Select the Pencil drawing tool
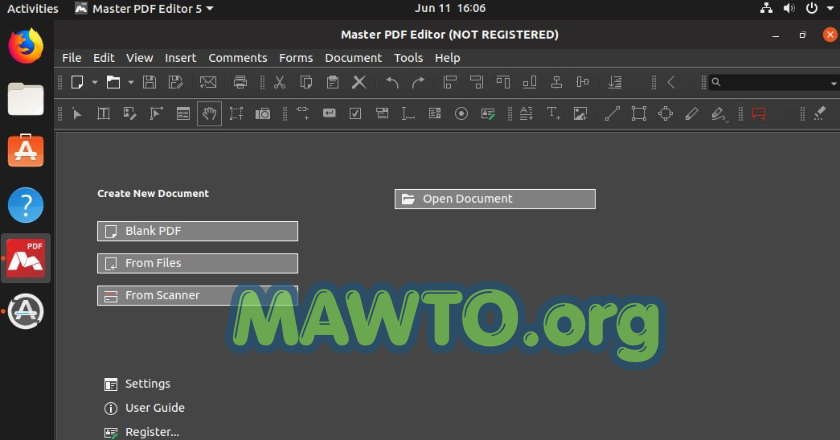 click(692, 114)
